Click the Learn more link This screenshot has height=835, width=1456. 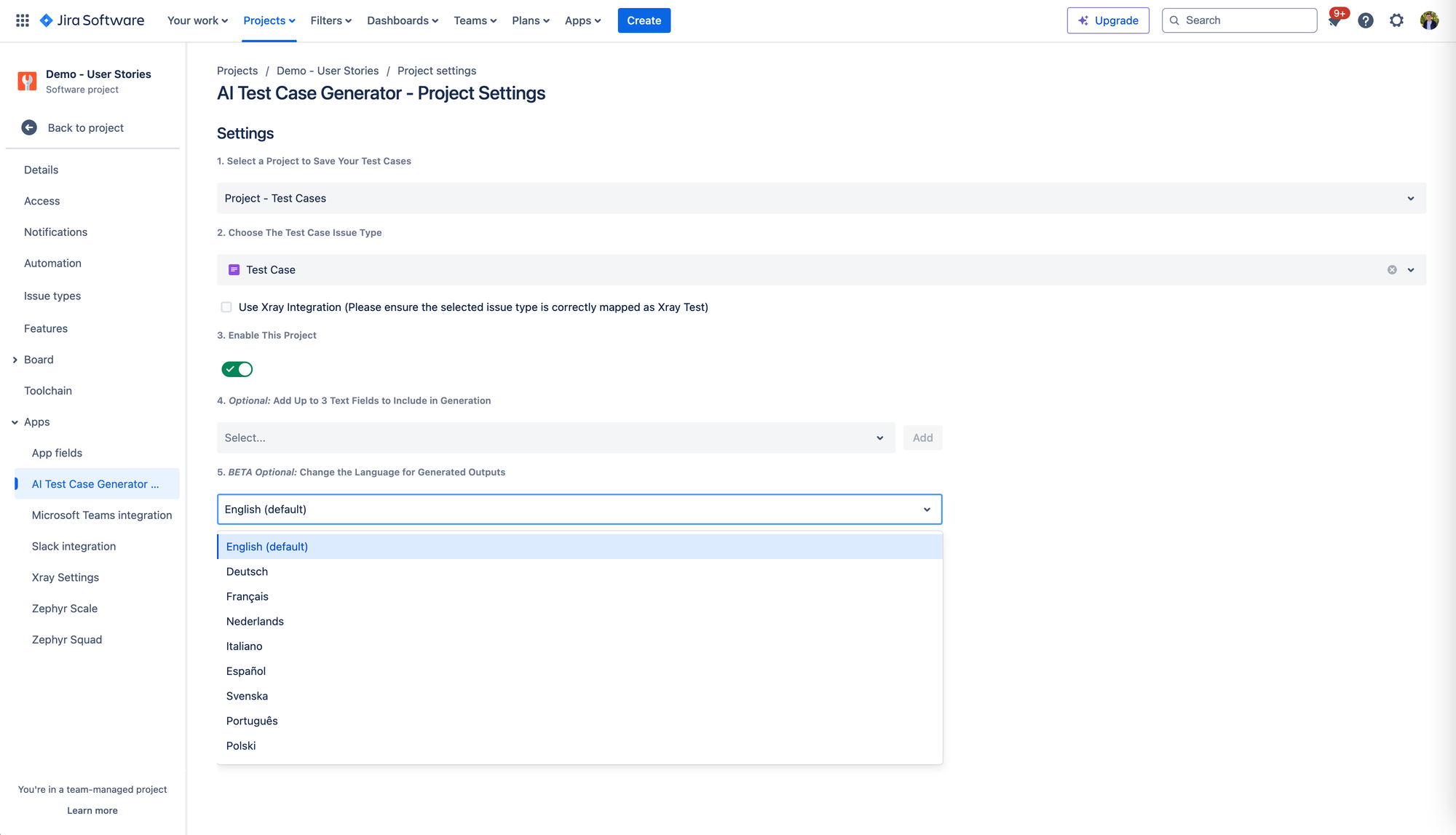point(92,810)
